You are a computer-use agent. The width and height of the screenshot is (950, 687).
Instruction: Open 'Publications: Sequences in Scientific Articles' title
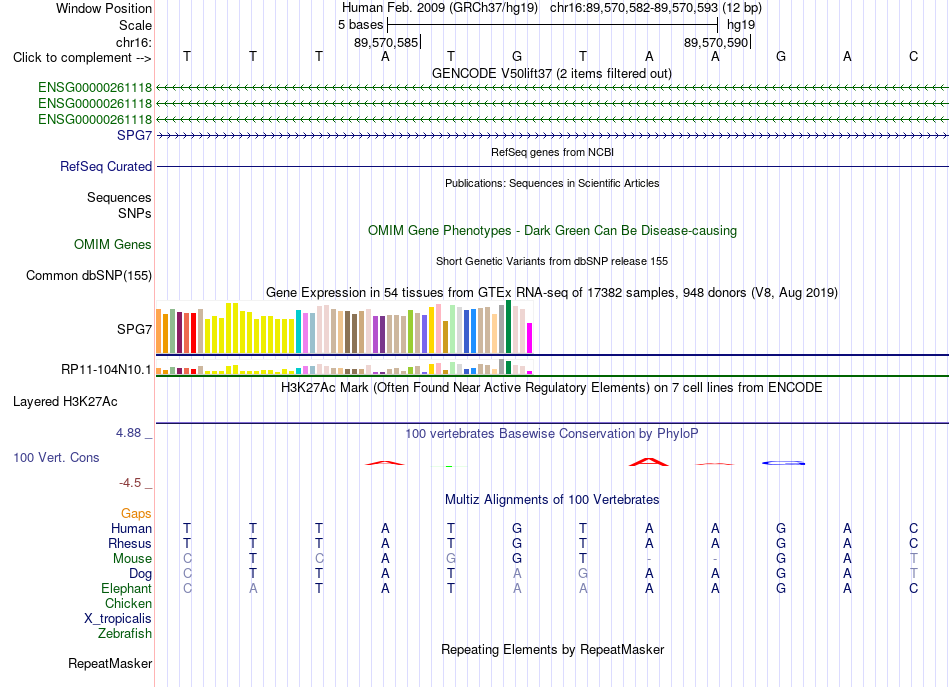(x=552, y=183)
